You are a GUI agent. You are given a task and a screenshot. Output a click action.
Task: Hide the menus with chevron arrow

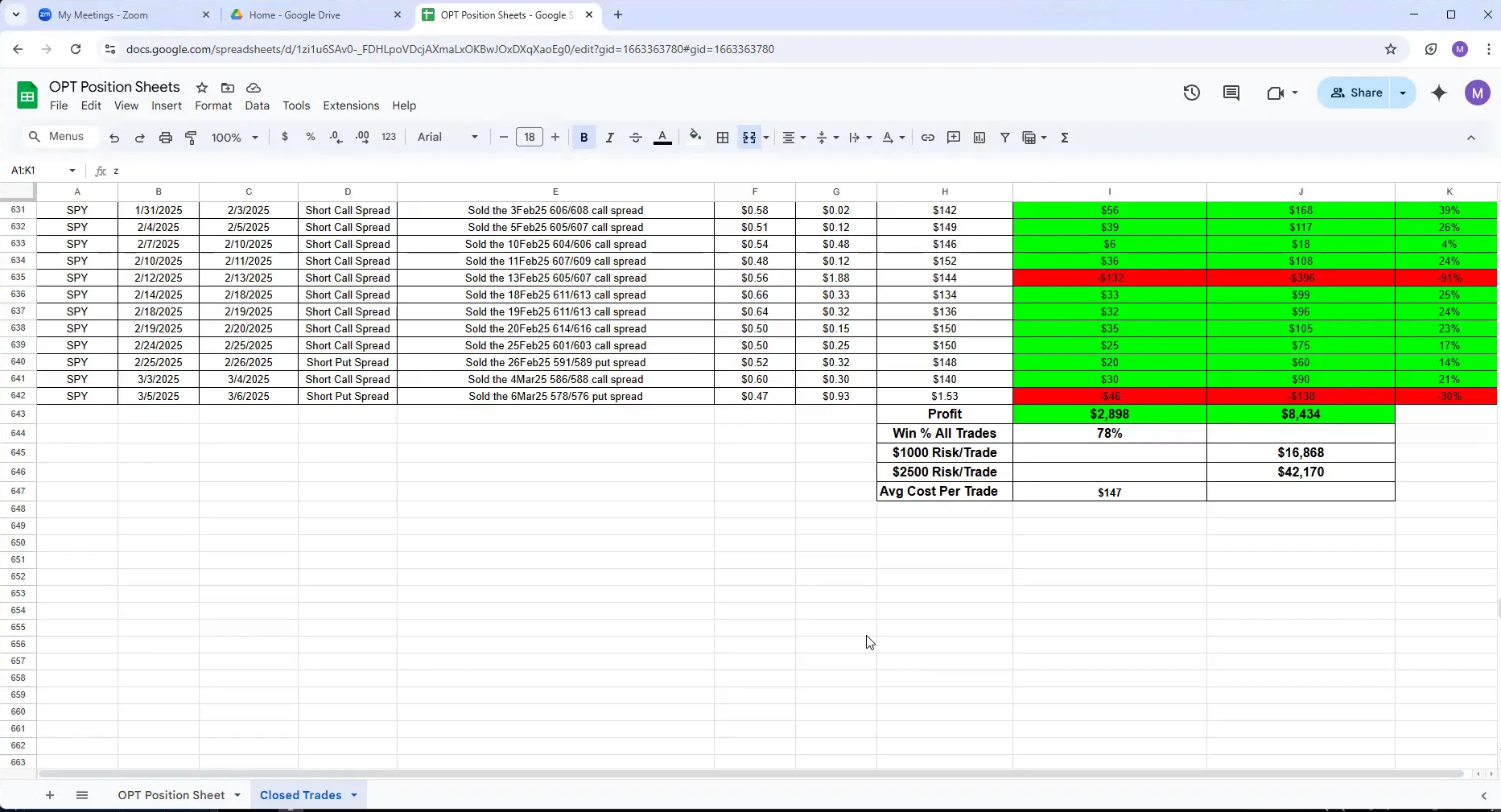coord(1471,138)
